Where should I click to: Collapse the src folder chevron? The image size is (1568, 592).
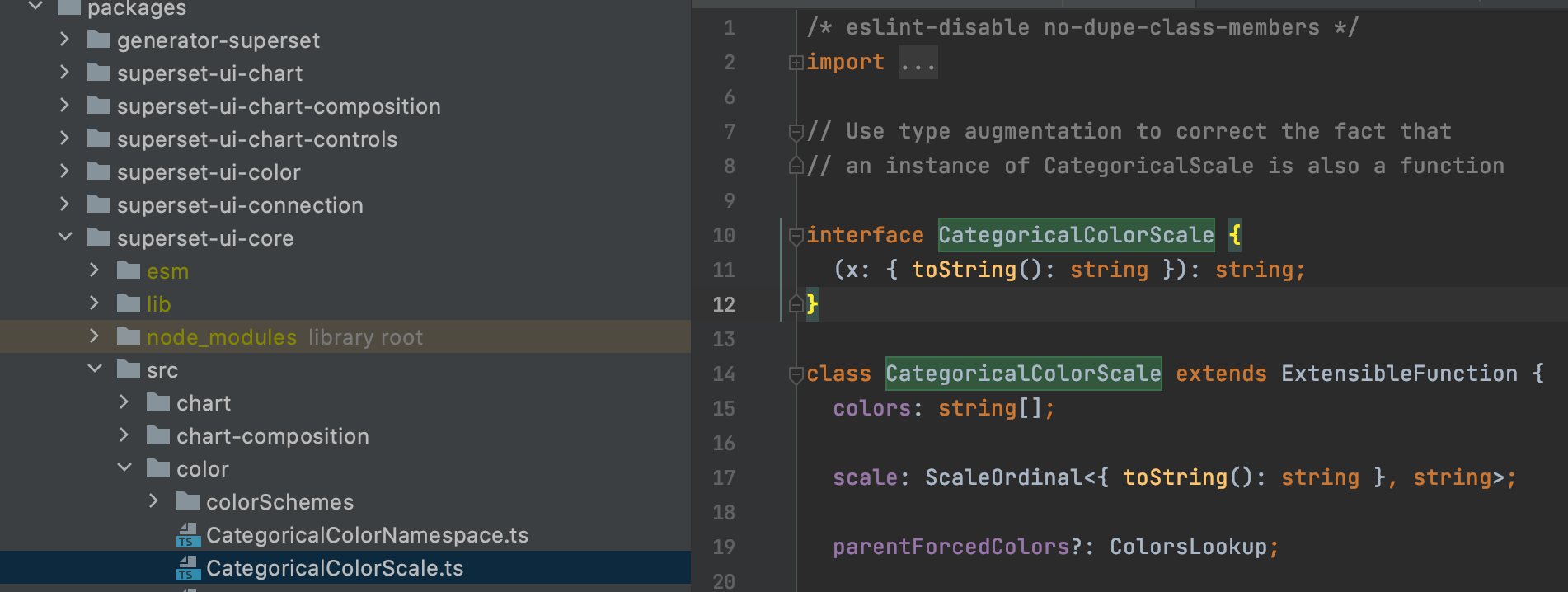point(94,369)
